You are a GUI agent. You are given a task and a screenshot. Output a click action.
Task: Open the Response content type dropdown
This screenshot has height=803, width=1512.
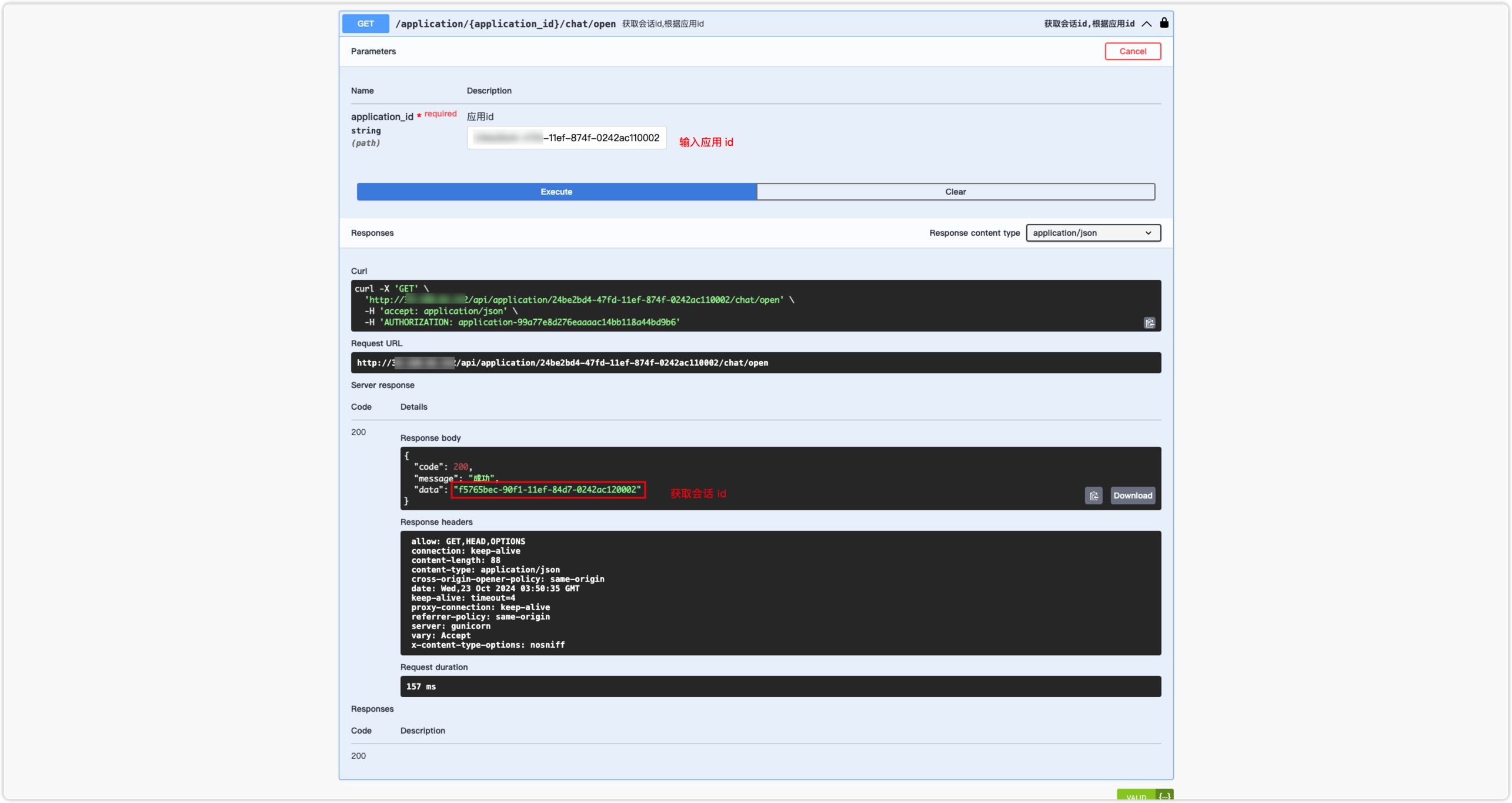(x=1093, y=233)
